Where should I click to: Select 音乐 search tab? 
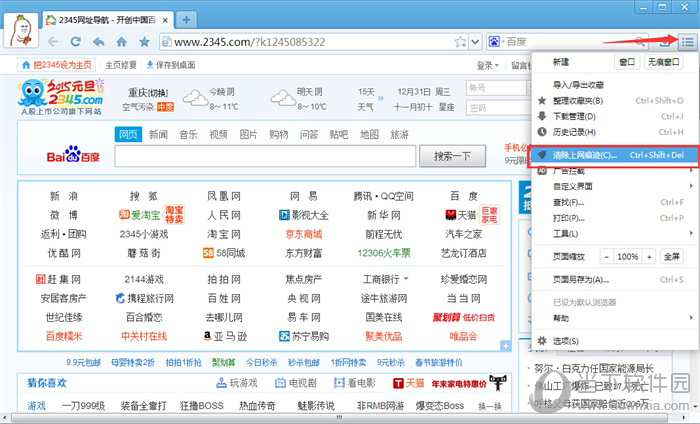[188, 134]
